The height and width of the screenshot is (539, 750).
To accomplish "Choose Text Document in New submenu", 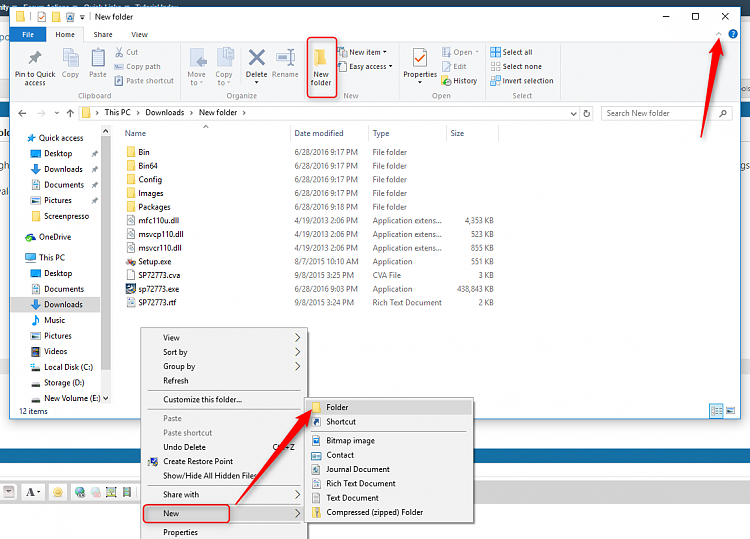I will (389, 498).
